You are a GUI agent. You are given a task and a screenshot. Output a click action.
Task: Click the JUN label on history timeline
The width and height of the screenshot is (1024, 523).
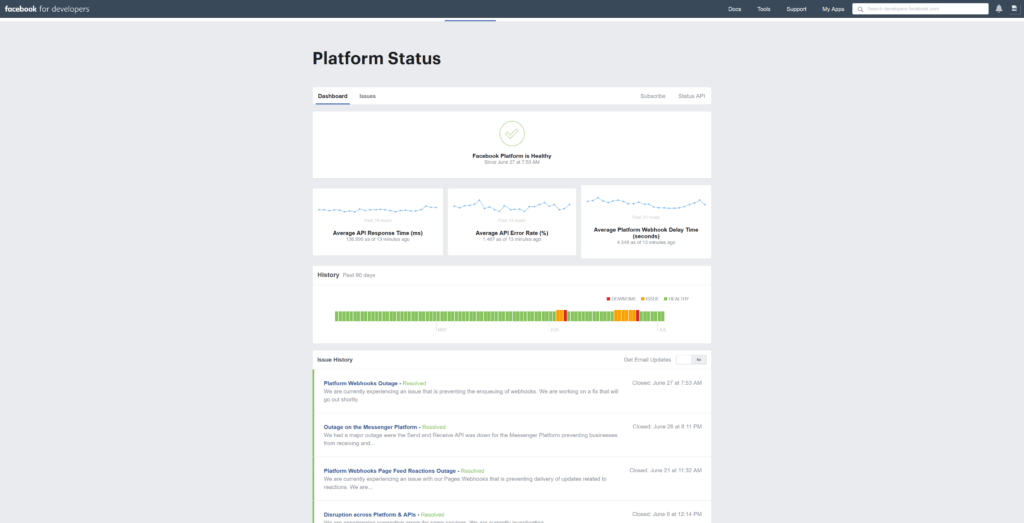click(x=554, y=330)
